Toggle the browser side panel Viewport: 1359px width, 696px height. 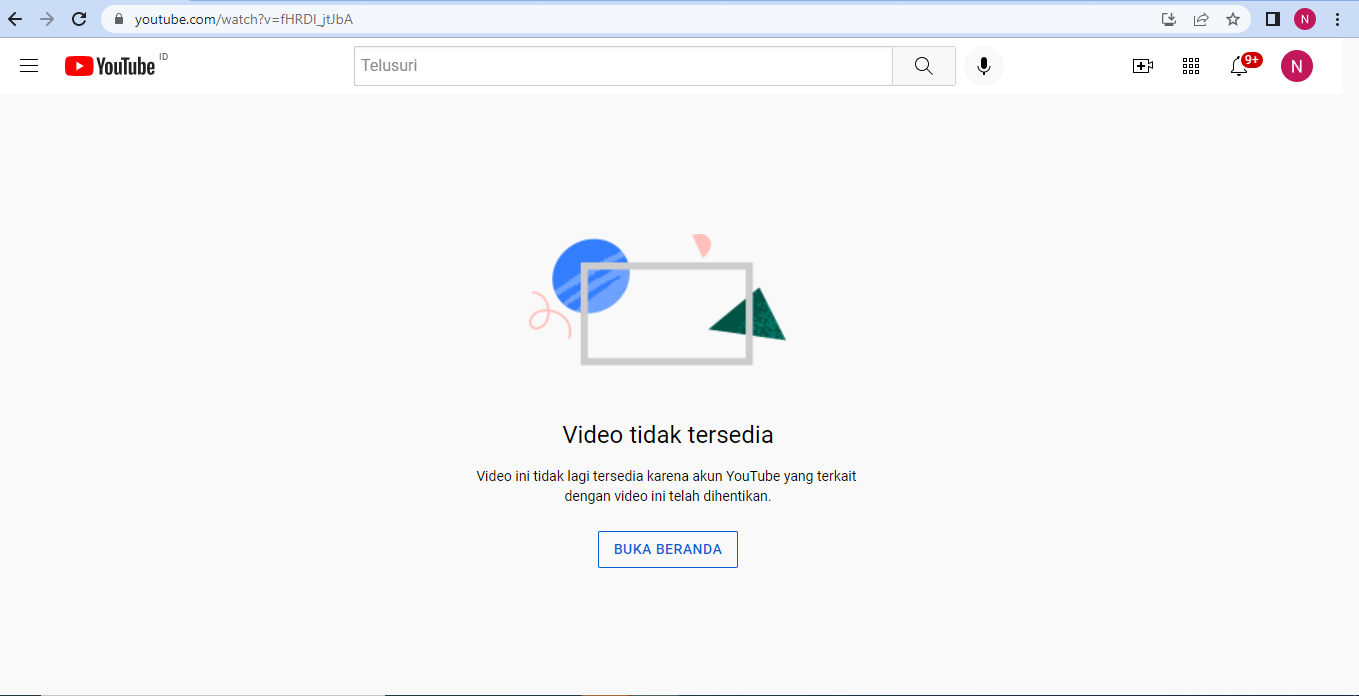(1273, 19)
